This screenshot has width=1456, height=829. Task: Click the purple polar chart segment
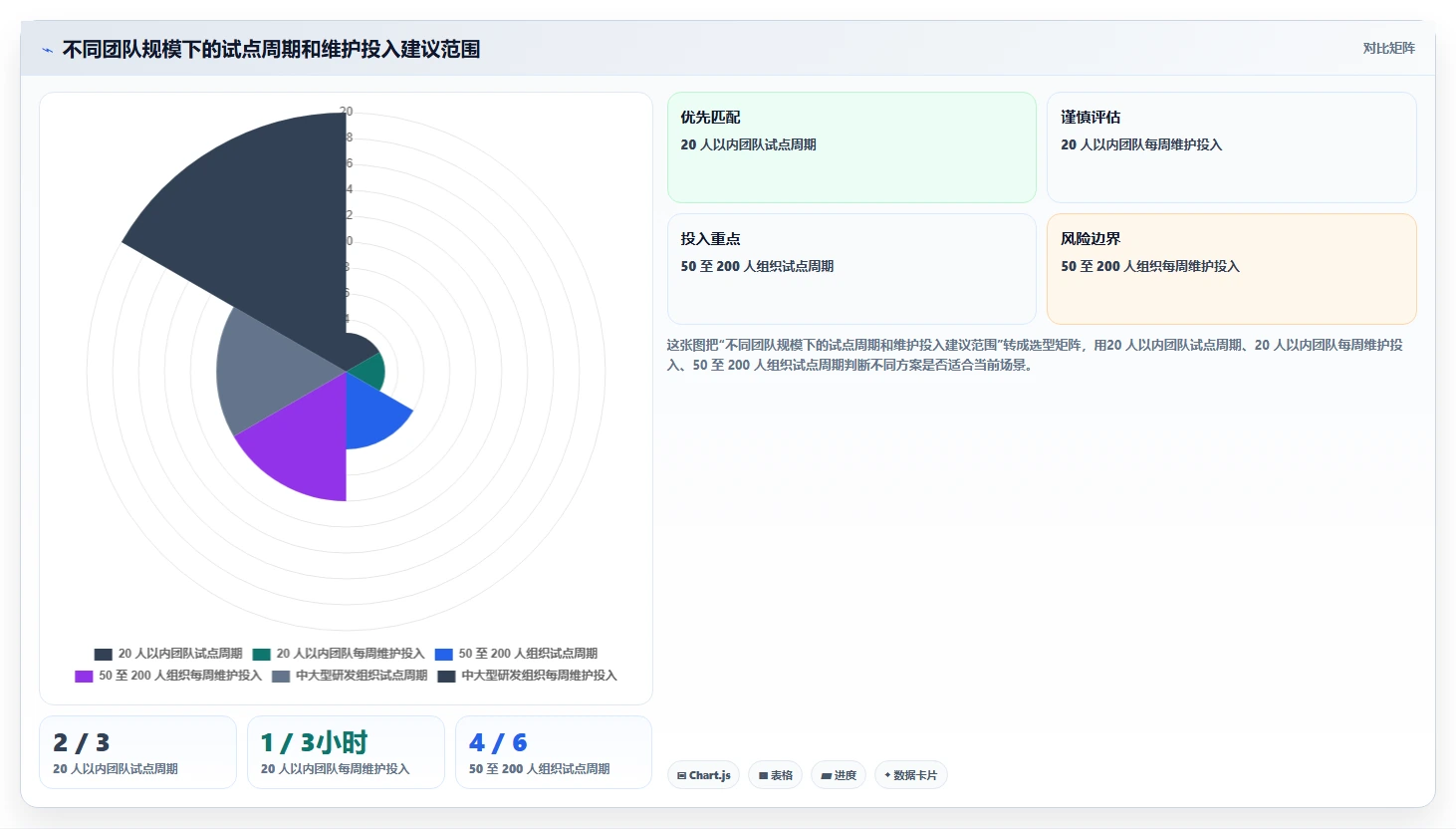click(304, 443)
